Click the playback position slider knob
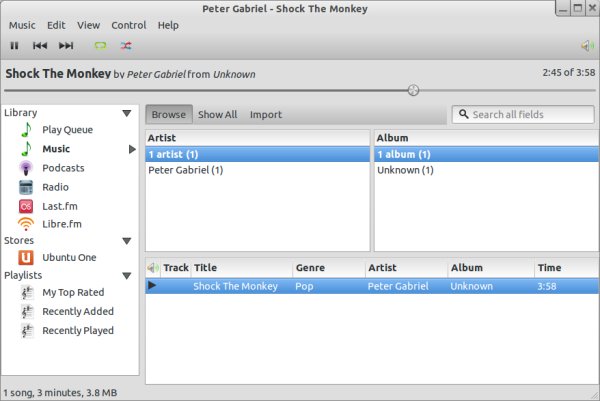Viewport: 600px width, 401px height. pos(413,90)
